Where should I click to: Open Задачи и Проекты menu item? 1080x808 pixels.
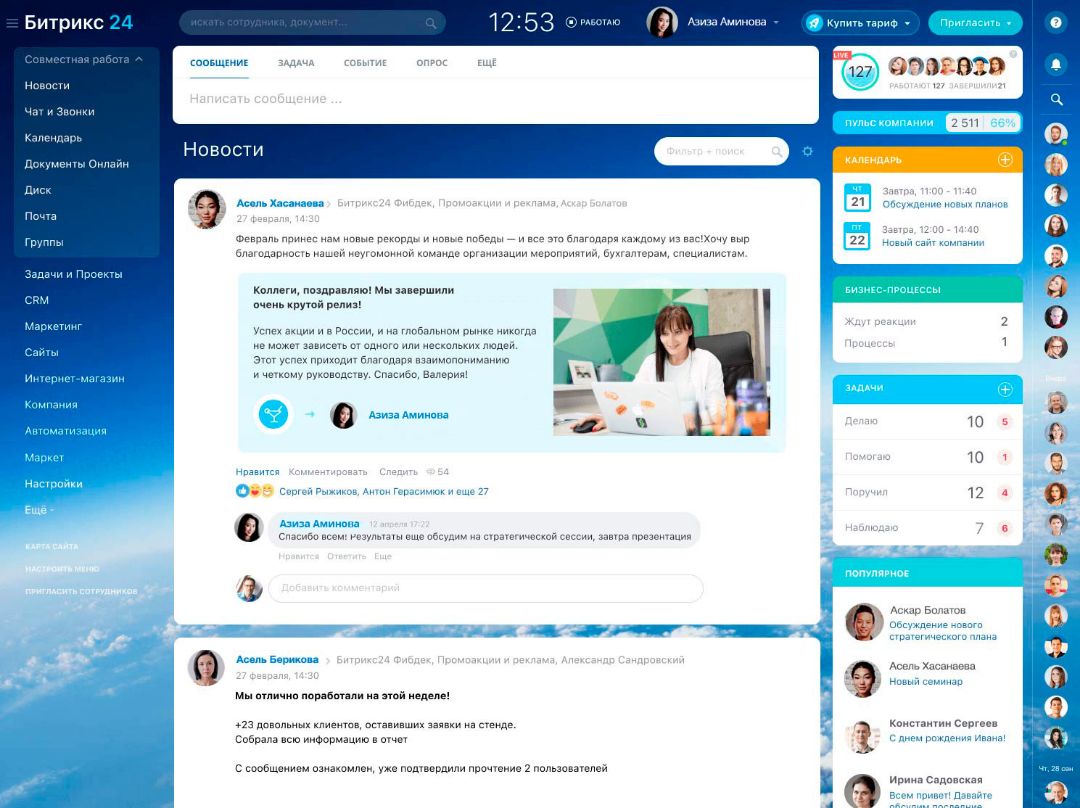pos(74,274)
